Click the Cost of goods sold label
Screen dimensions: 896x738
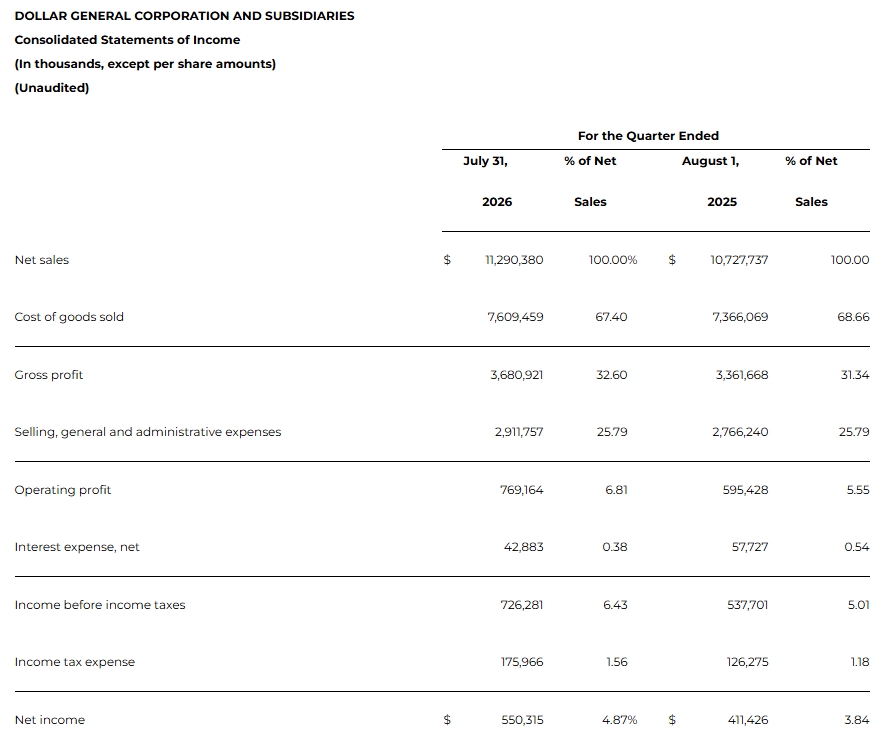pyautogui.click(x=69, y=317)
